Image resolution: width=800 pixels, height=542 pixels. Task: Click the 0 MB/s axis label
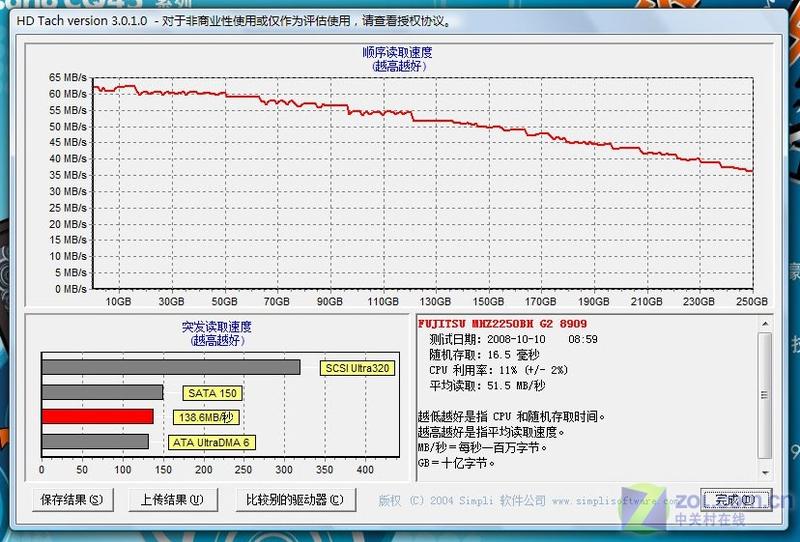pyautogui.click(x=71, y=289)
